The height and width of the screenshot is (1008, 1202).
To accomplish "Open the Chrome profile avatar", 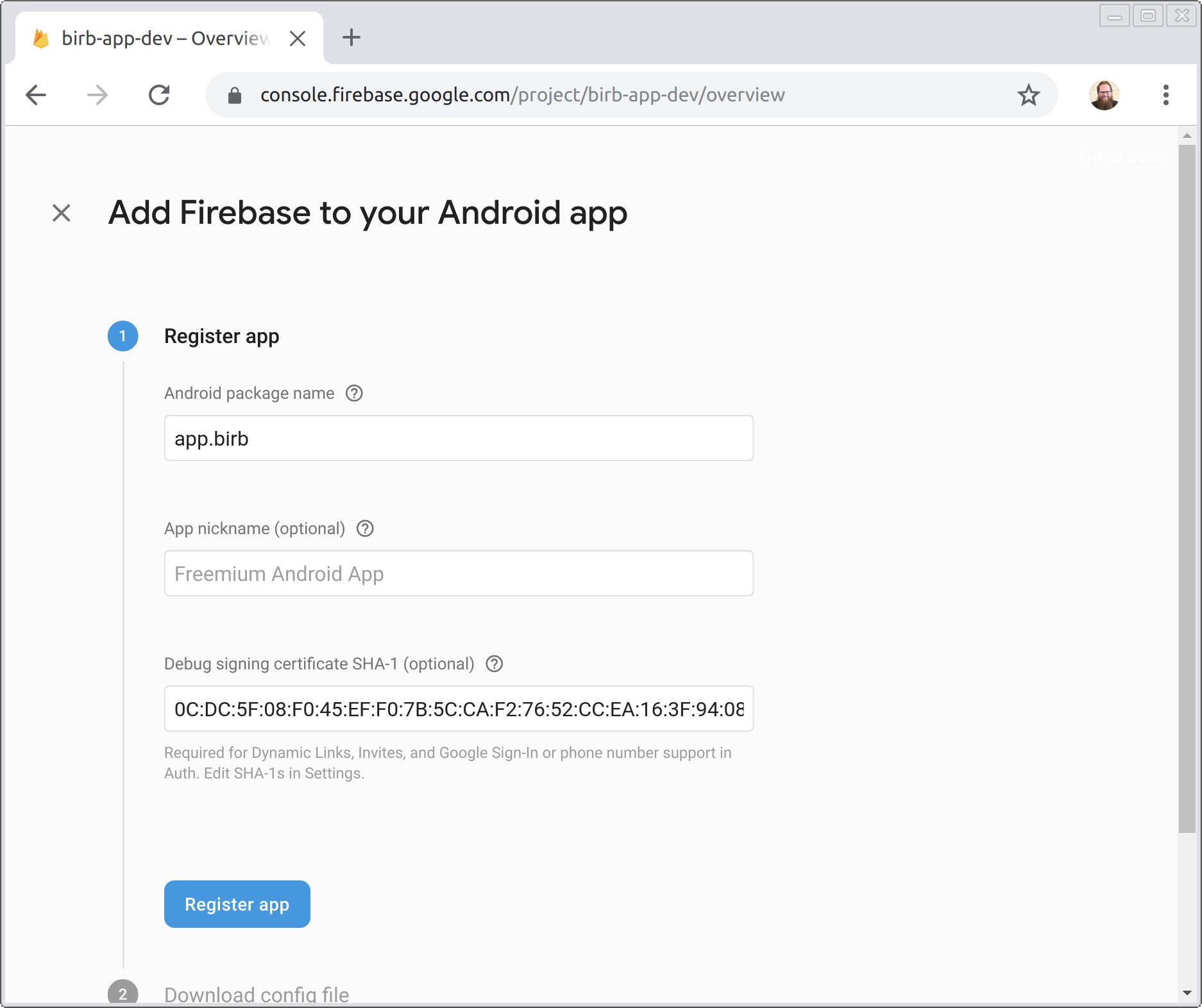I will (x=1105, y=94).
